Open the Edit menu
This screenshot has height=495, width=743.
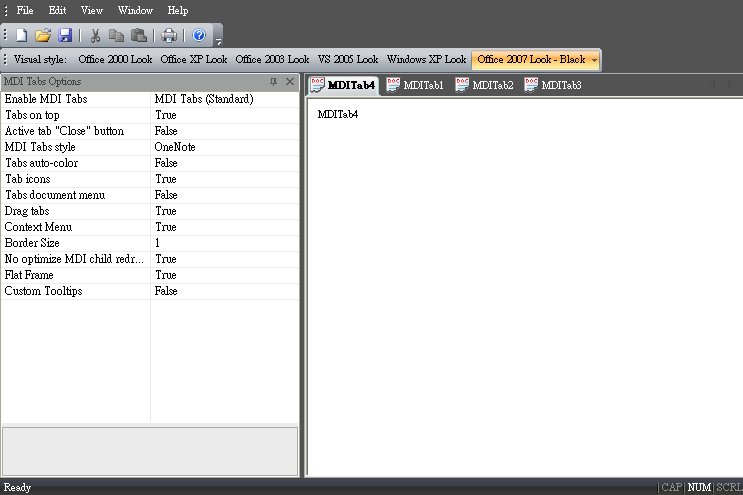pos(57,10)
